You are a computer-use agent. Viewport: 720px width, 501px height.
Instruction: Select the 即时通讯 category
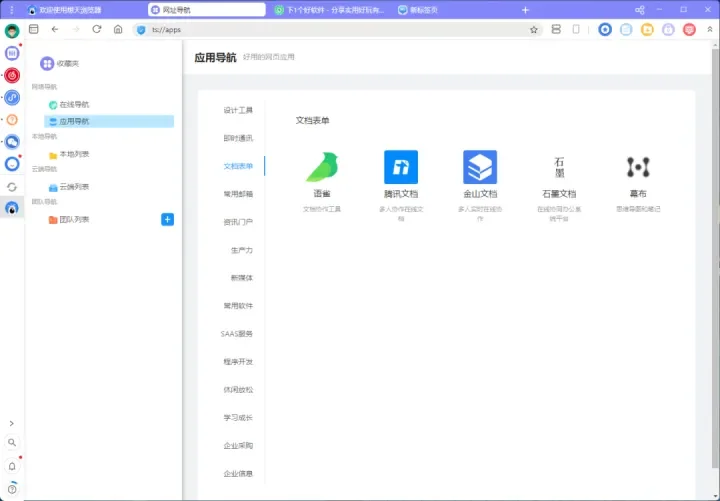tap(238, 138)
